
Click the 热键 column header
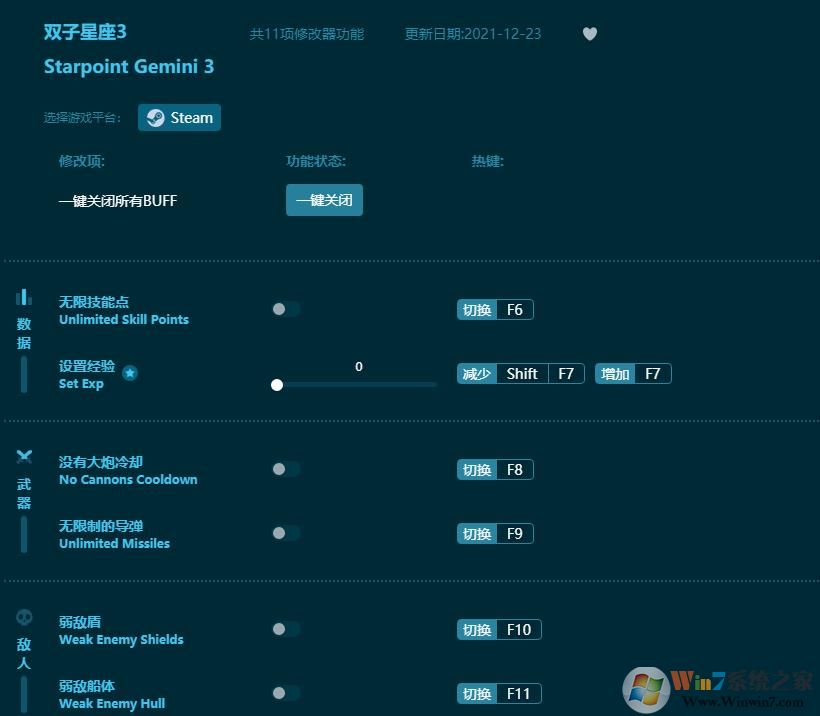487,161
